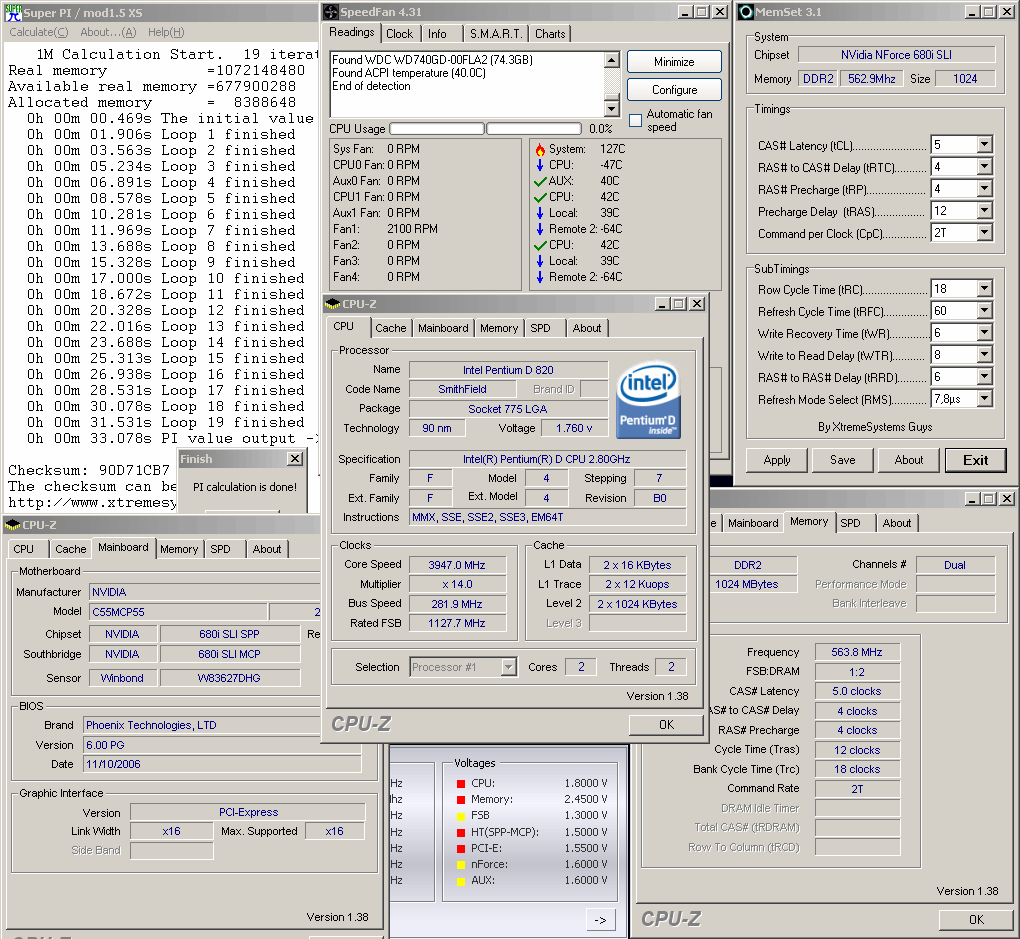Click the Configure button in SpeedFan

[674, 90]
